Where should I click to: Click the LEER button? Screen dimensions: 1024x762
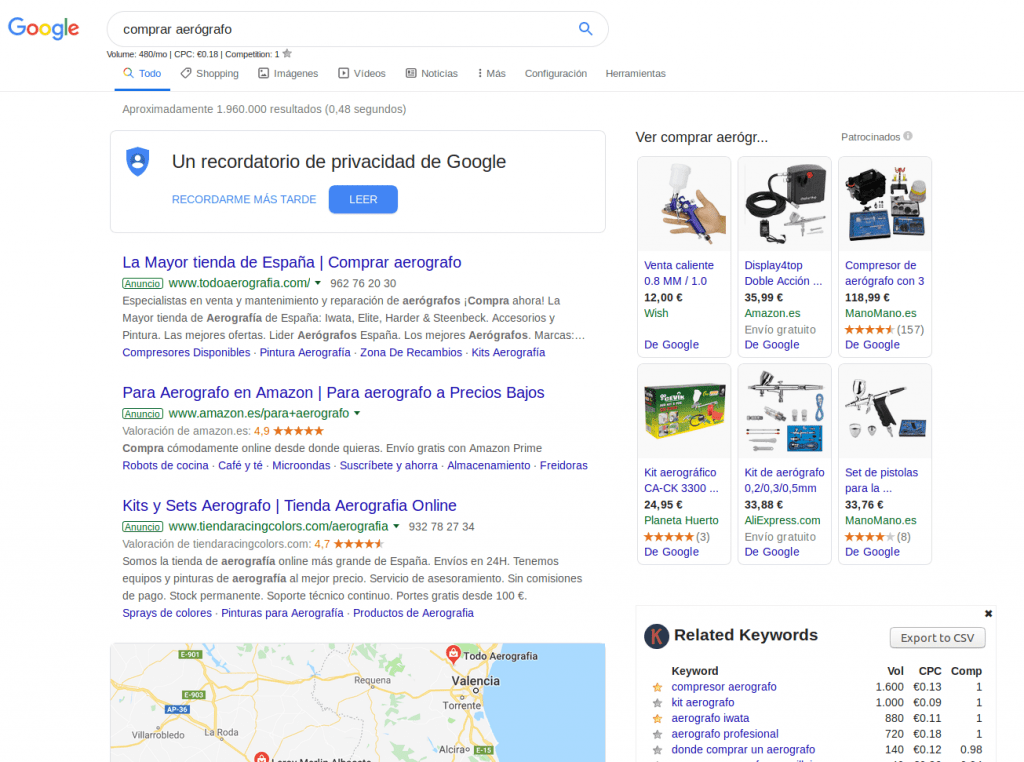363,199
